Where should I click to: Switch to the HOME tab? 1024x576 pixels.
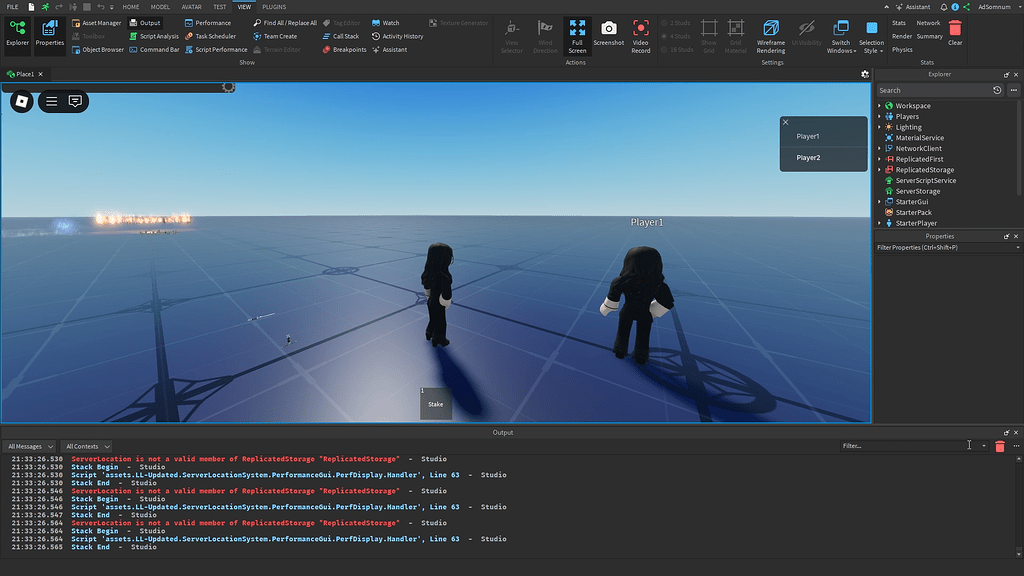131,7
